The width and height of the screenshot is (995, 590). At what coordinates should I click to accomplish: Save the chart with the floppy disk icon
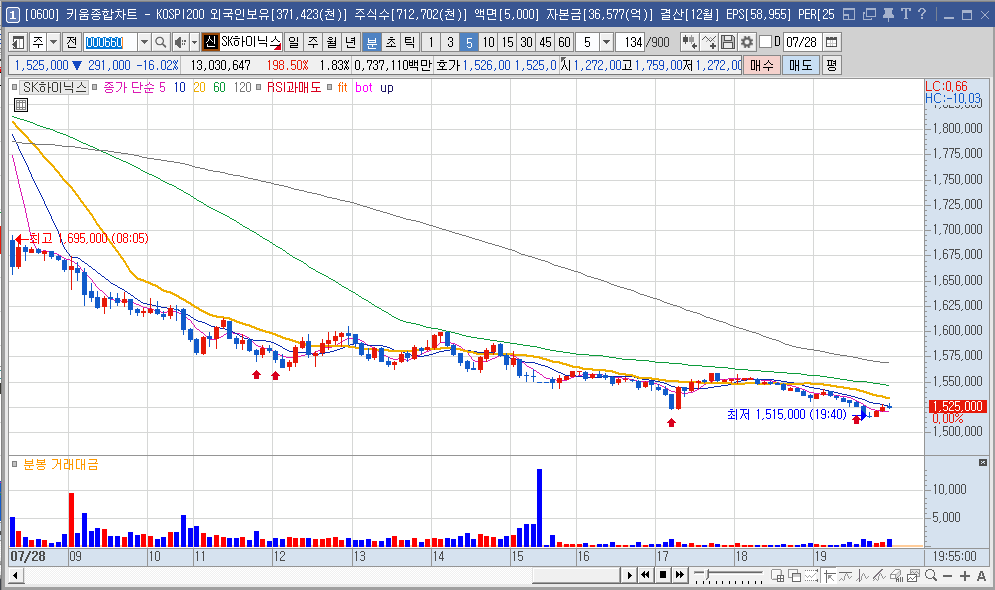tap(728, 43)
